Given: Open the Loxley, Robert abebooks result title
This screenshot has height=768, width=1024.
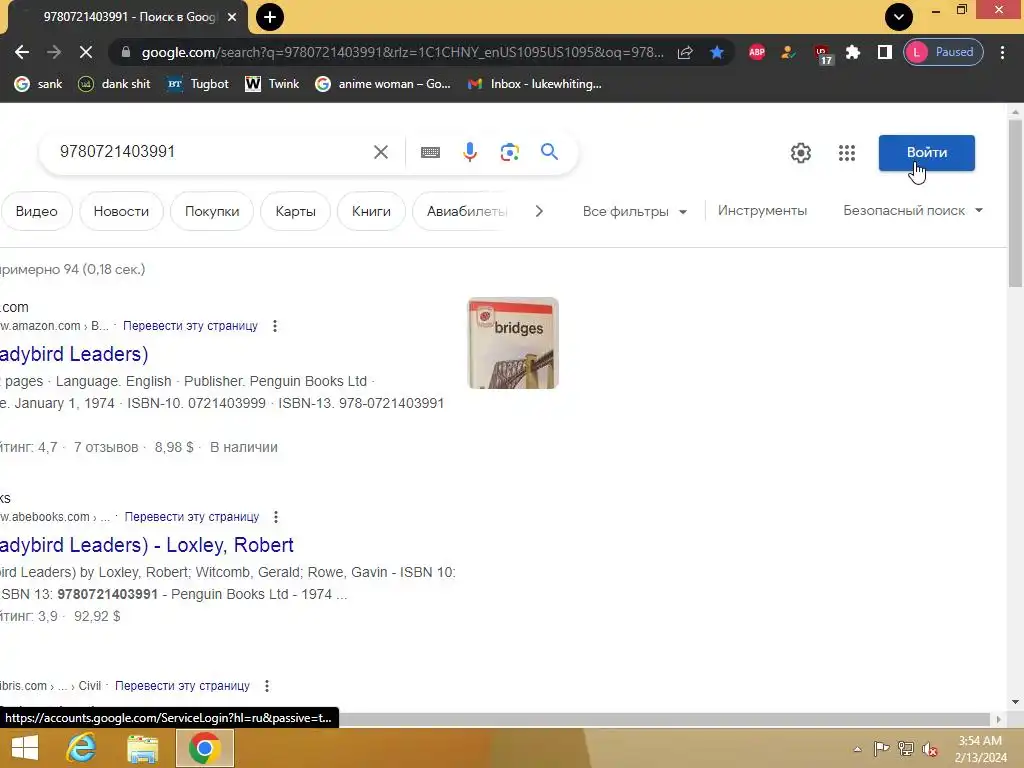Looking at the screenshot, I should [x=146, y=545].
